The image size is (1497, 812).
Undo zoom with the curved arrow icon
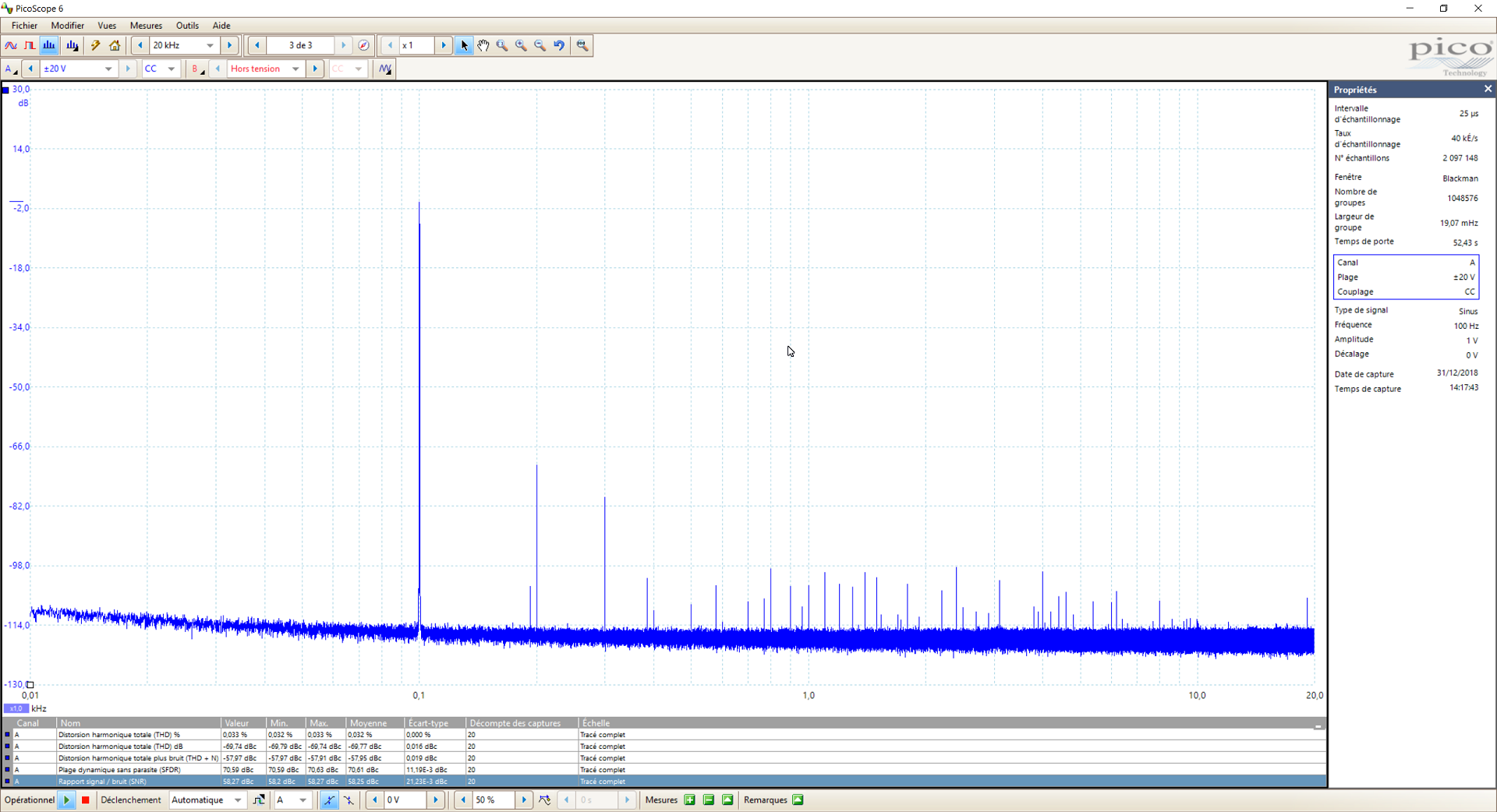[x=559, y=45]
